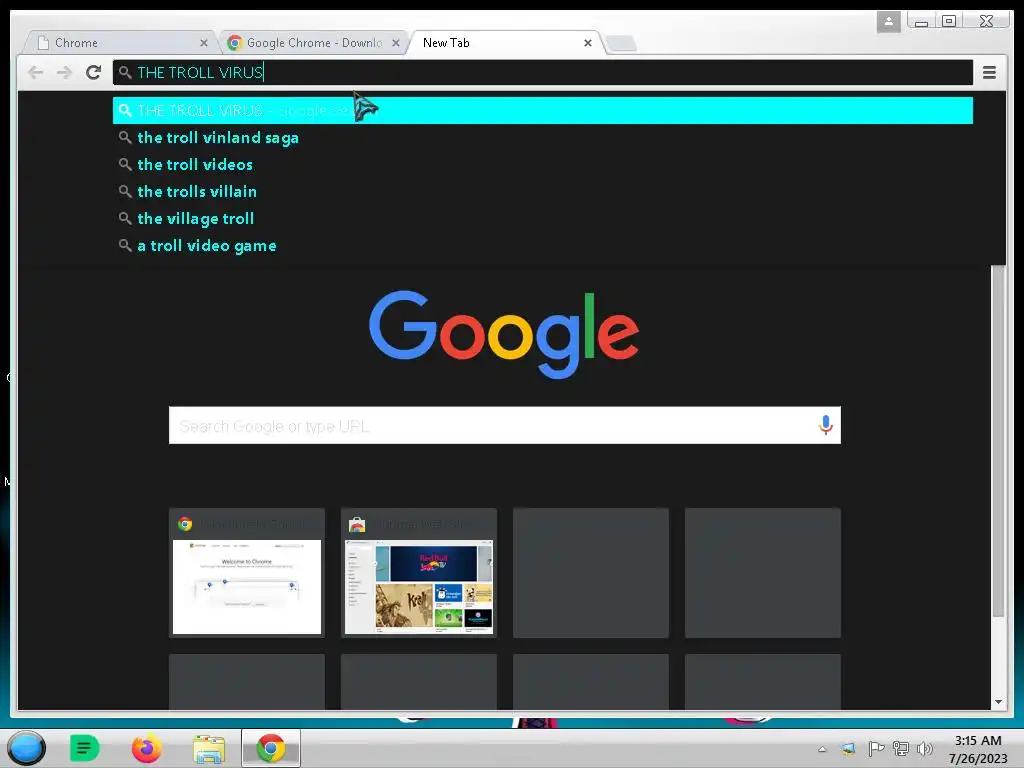Click scrollbar down arrow of the page

coord(998,702)
